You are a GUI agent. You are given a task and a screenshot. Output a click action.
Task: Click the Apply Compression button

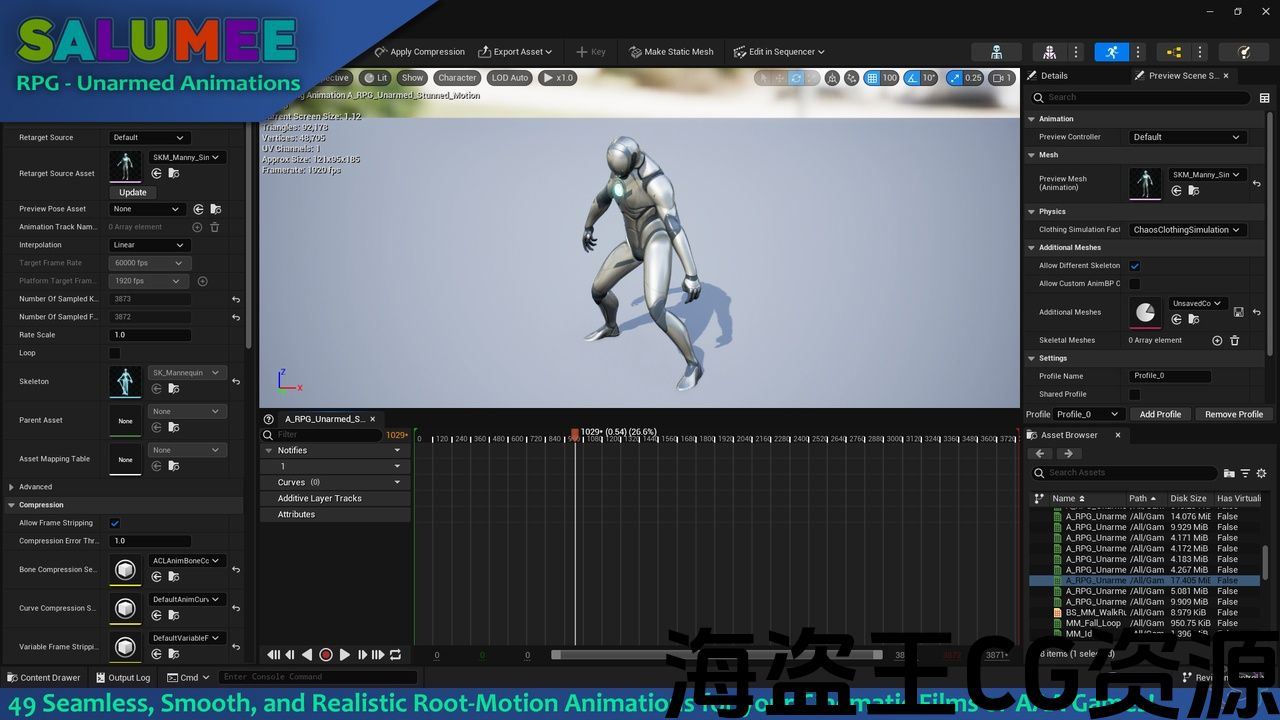pos(420,52)
